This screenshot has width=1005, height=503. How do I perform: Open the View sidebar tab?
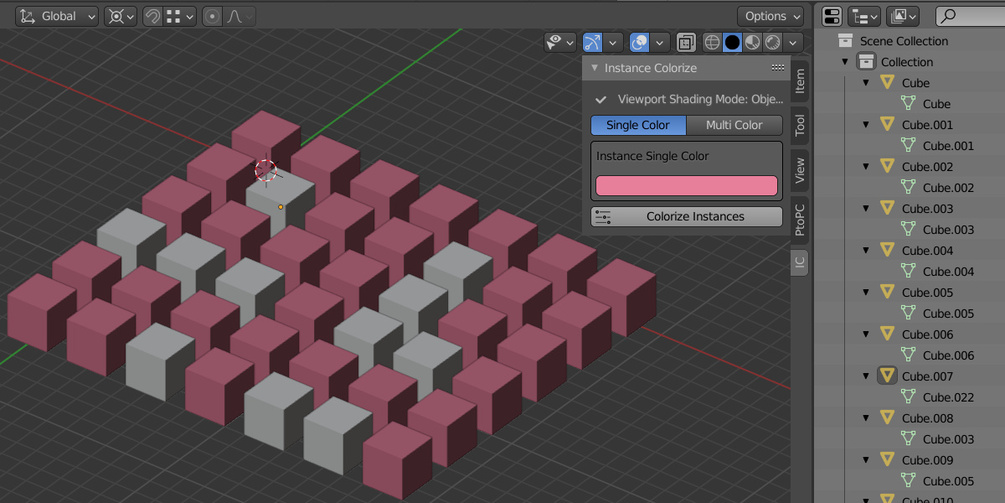click(x=800, y=170)
